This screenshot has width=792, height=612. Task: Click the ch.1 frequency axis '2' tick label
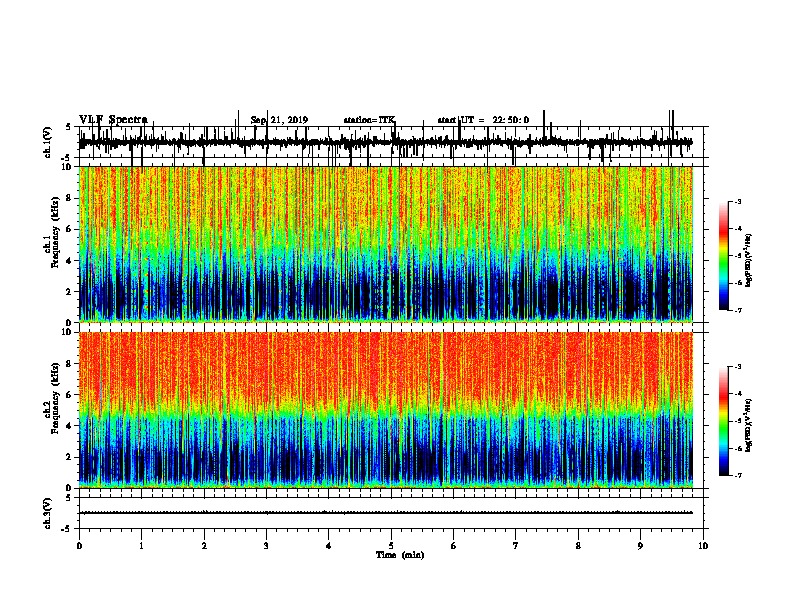[x=69, y=291]
